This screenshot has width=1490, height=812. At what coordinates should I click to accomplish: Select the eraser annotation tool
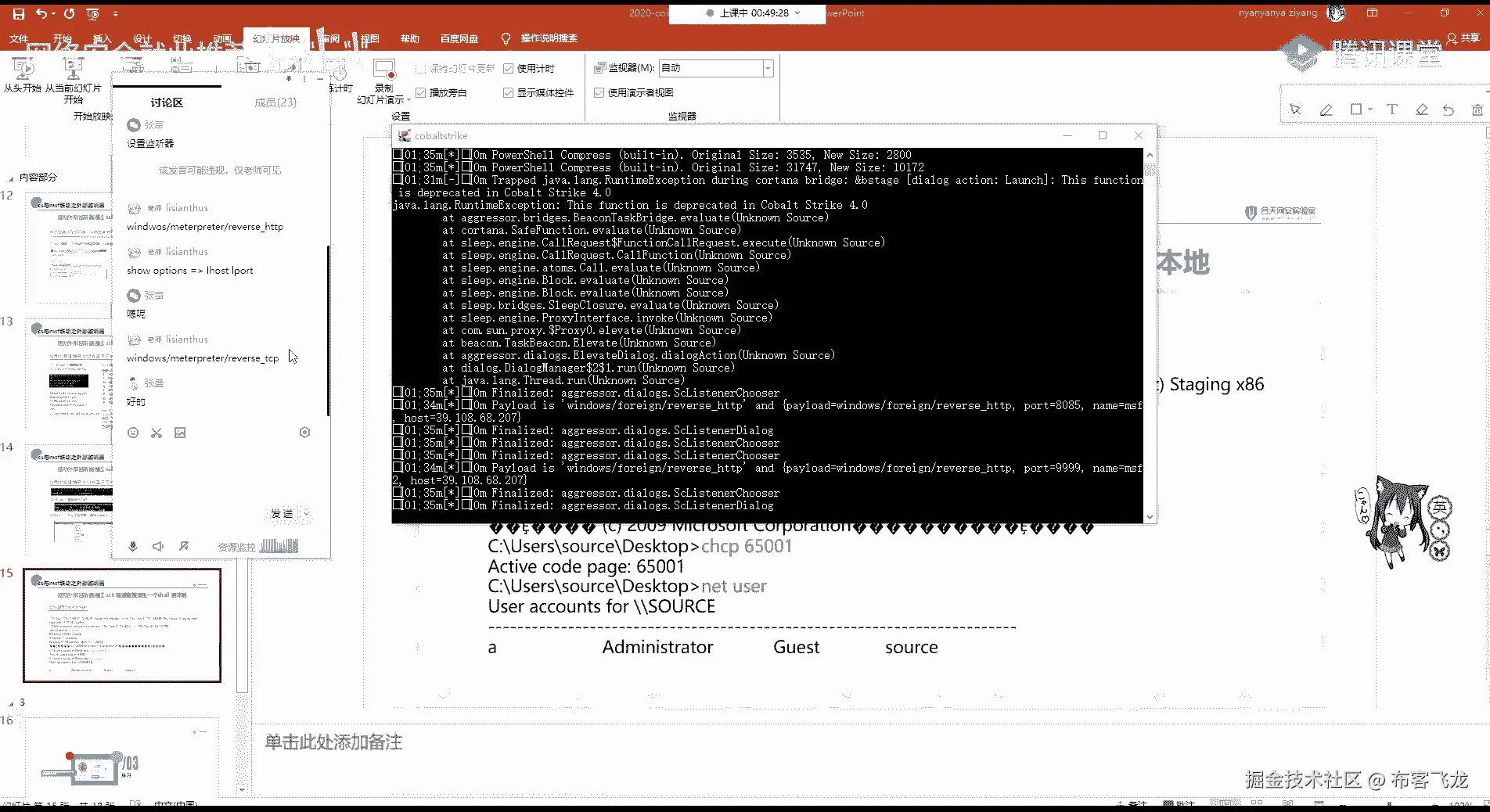[x=1422, y=110]
